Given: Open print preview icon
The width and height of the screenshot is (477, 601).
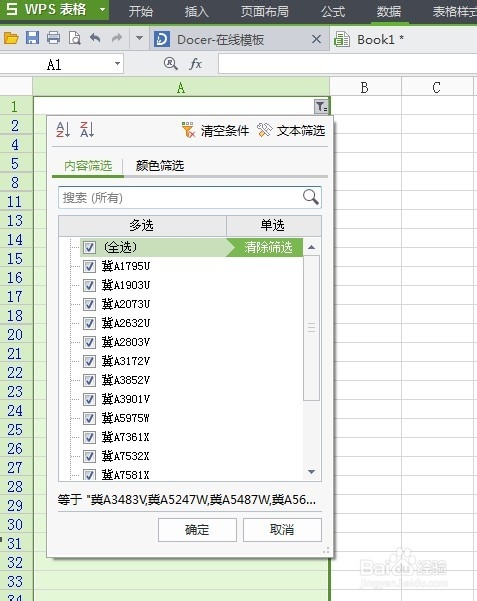Looking at the screenshot, I should point(74,38).
